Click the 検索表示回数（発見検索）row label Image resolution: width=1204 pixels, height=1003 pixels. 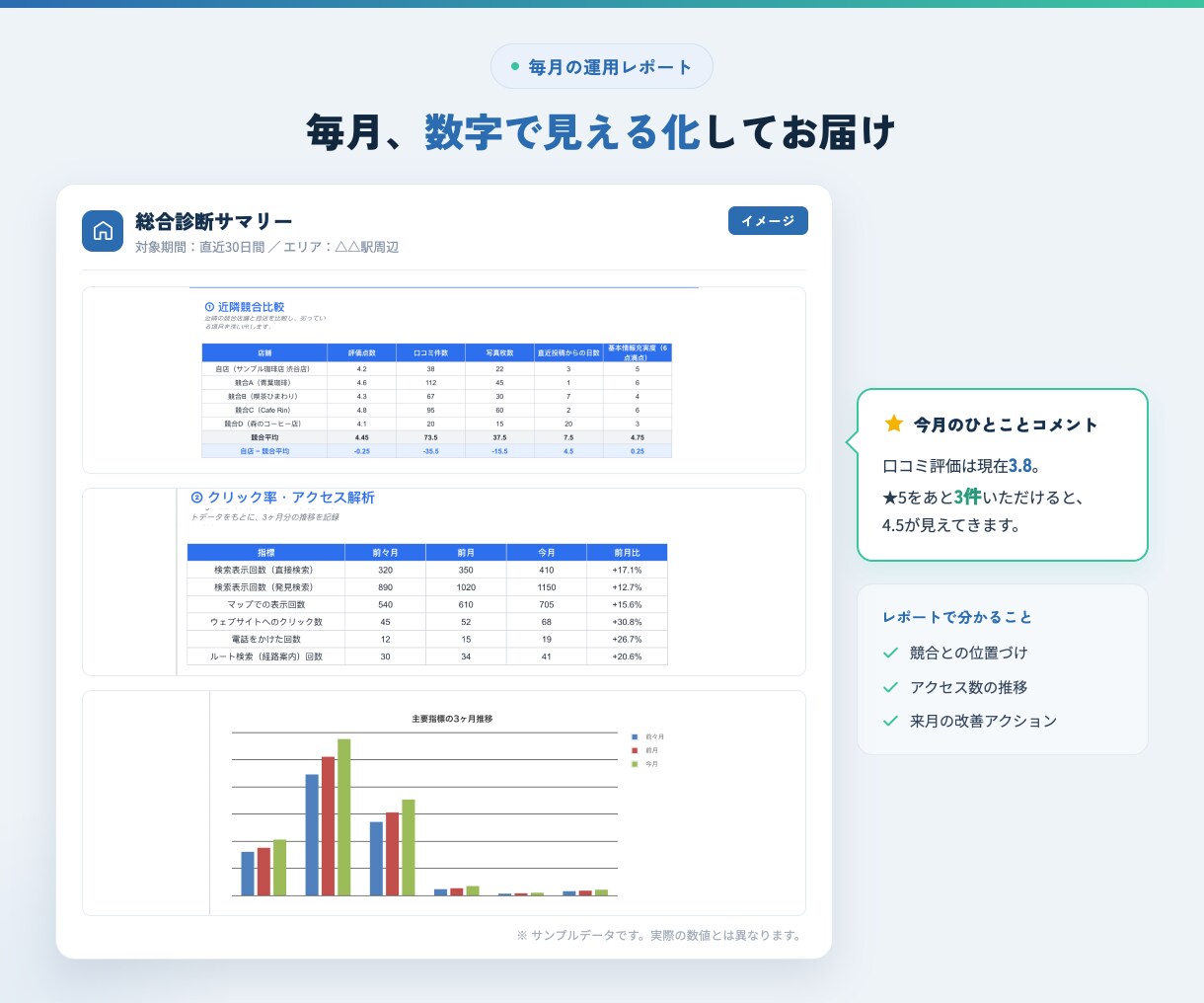point(264,587)
